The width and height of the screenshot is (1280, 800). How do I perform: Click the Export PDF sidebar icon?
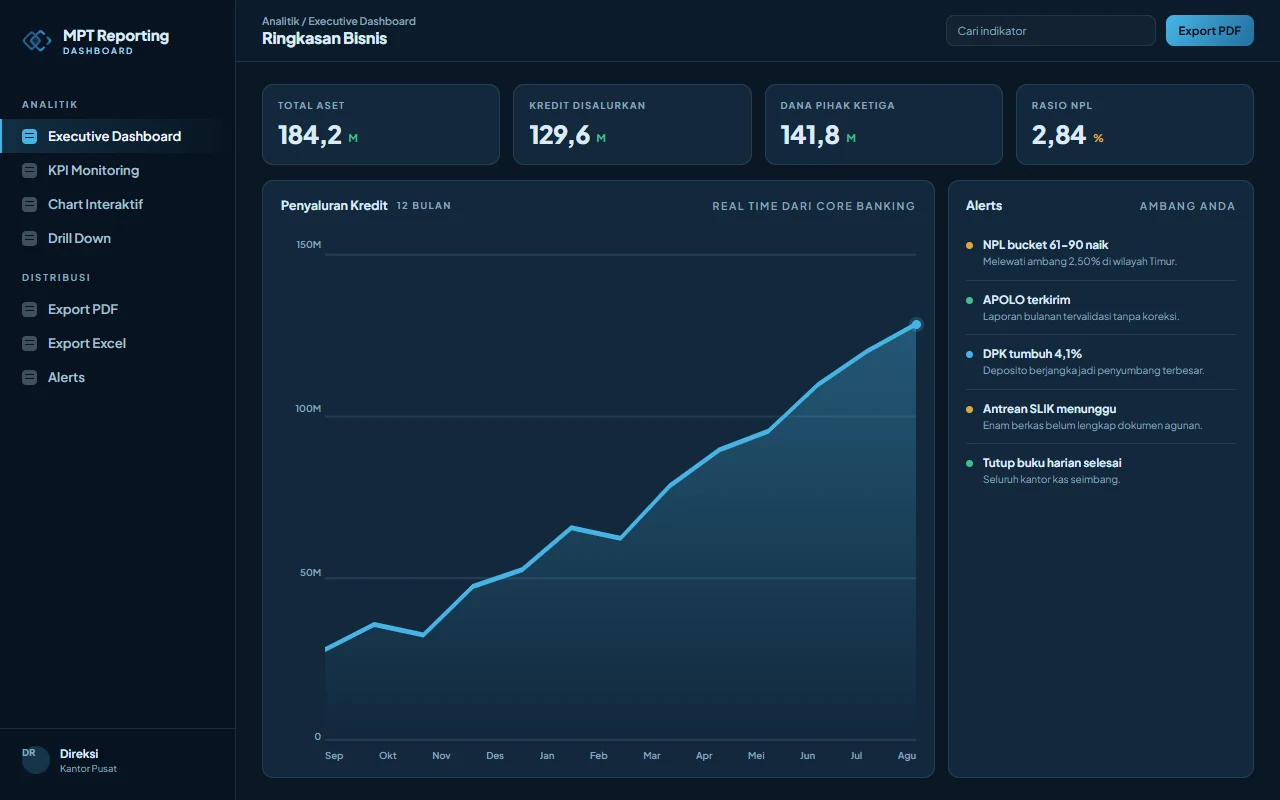29,309
